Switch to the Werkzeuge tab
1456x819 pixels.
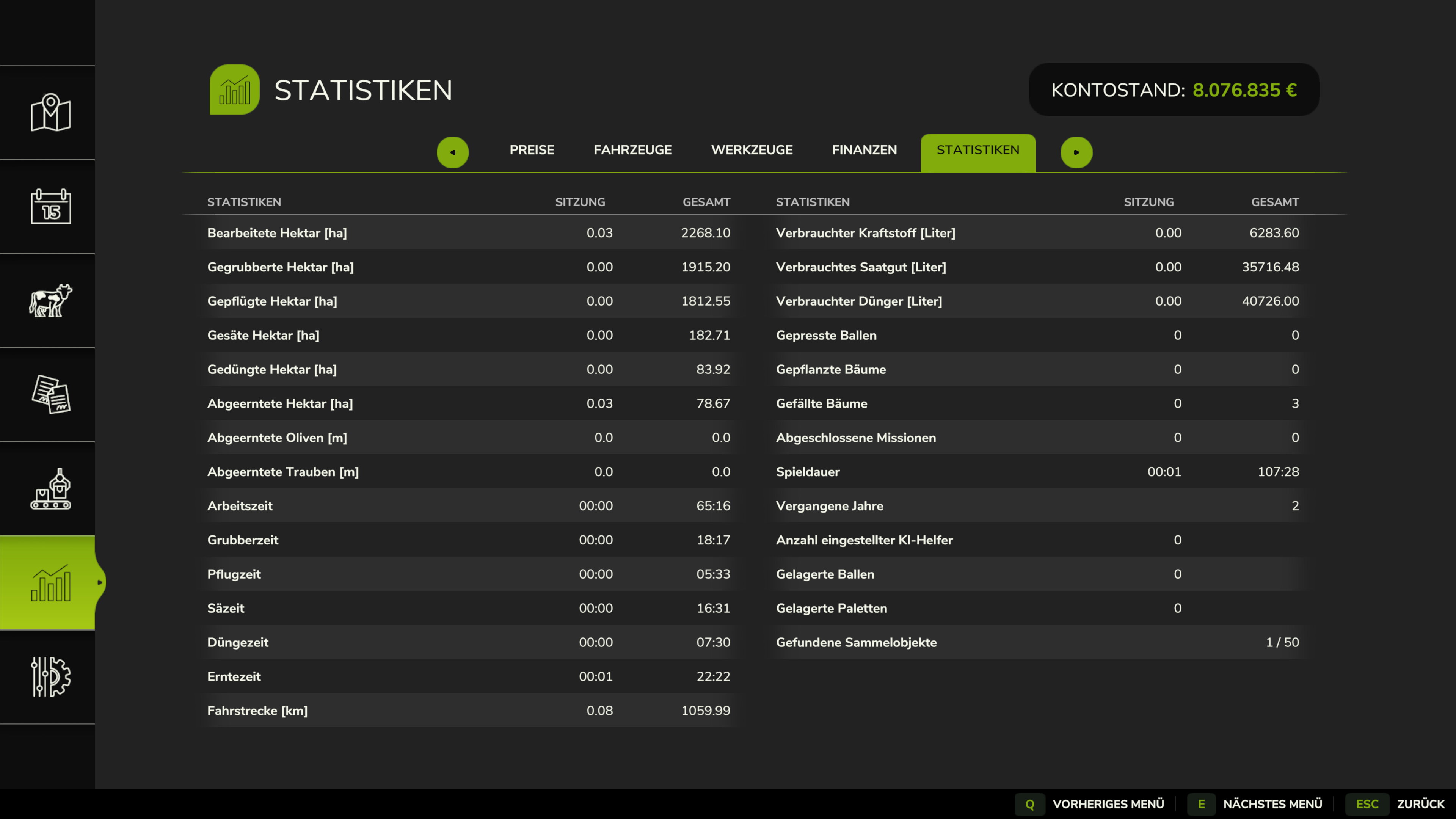[x=752, y=150]
